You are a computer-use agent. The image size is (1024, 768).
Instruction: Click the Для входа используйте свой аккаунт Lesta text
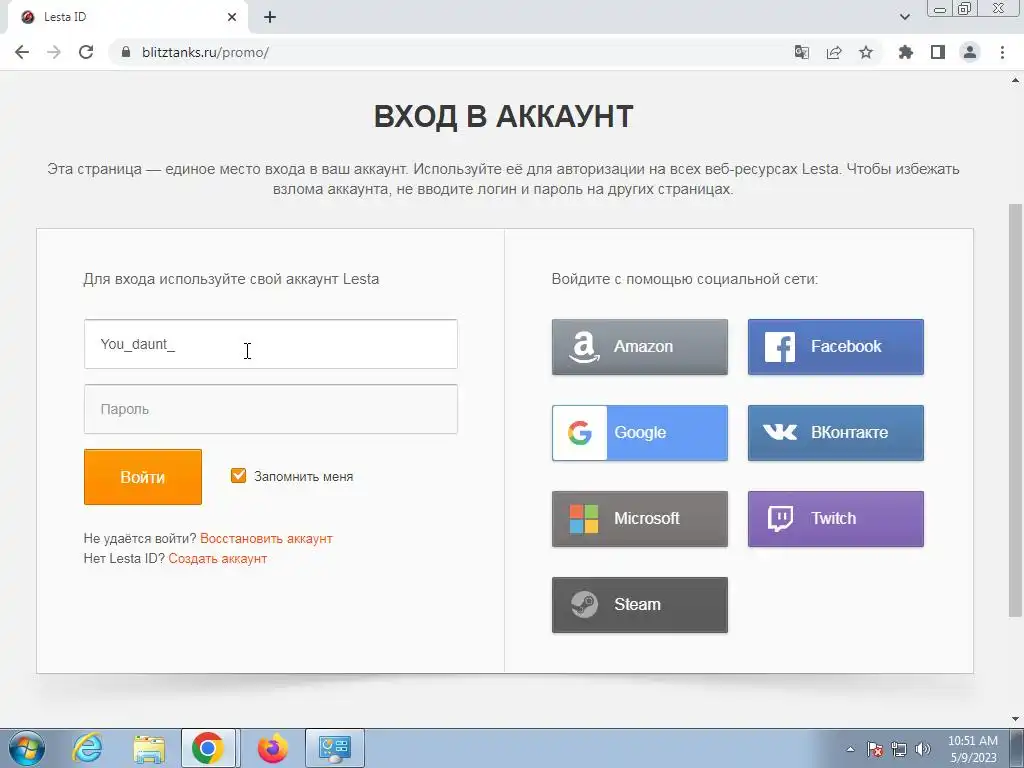point(231,279)
